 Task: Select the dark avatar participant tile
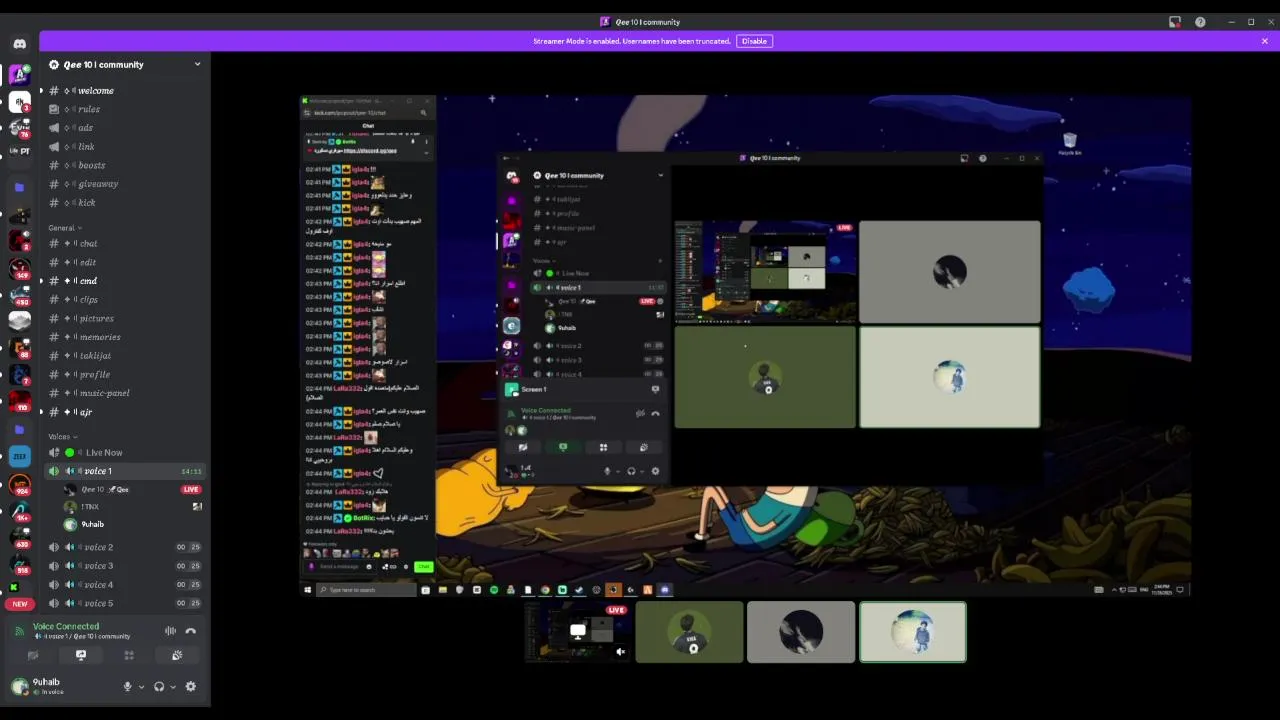[801, 632]
